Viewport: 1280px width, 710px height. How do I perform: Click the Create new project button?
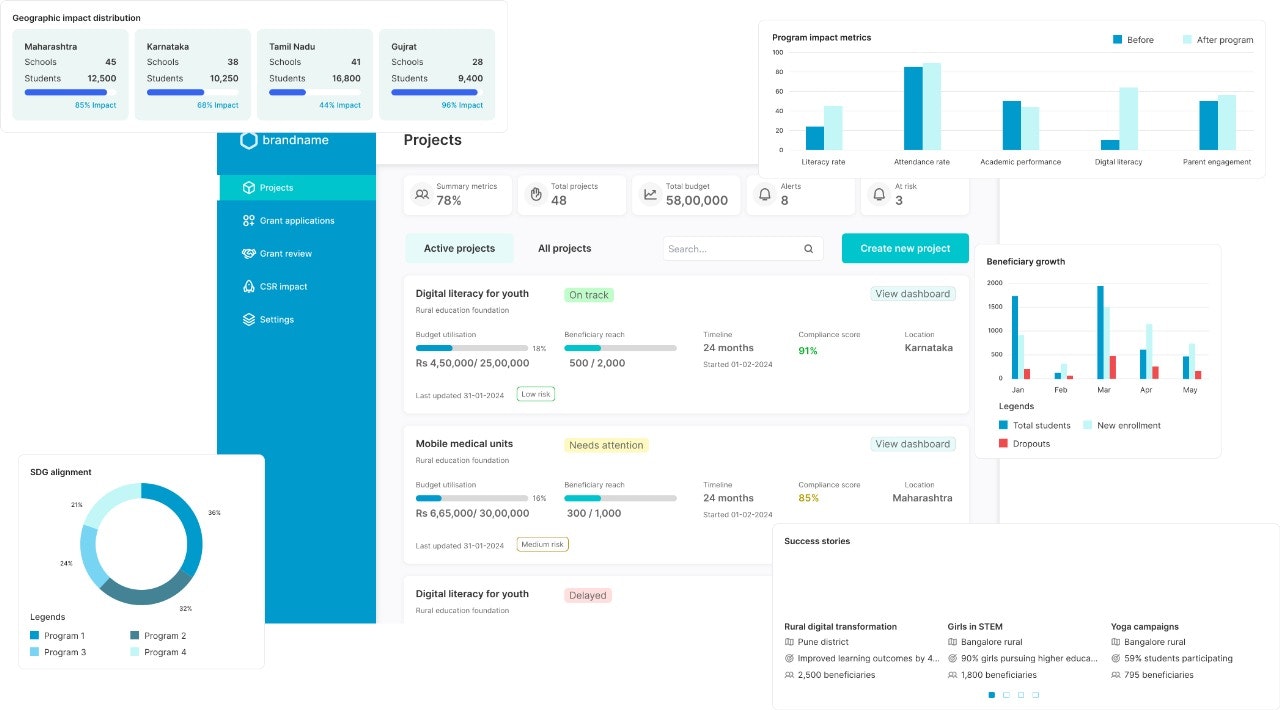(x=905, y=249)
